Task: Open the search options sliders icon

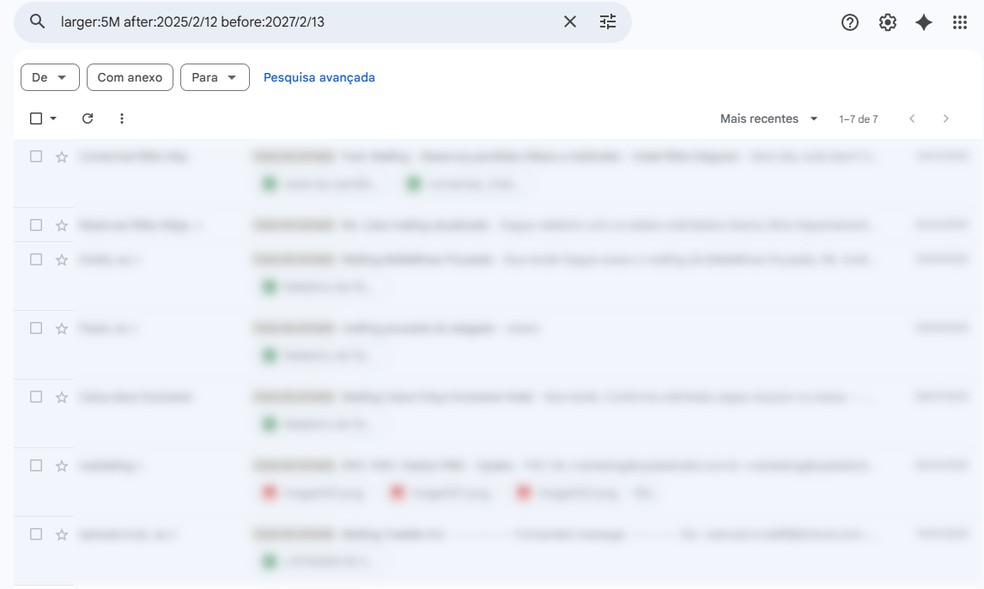Action: 607,22
